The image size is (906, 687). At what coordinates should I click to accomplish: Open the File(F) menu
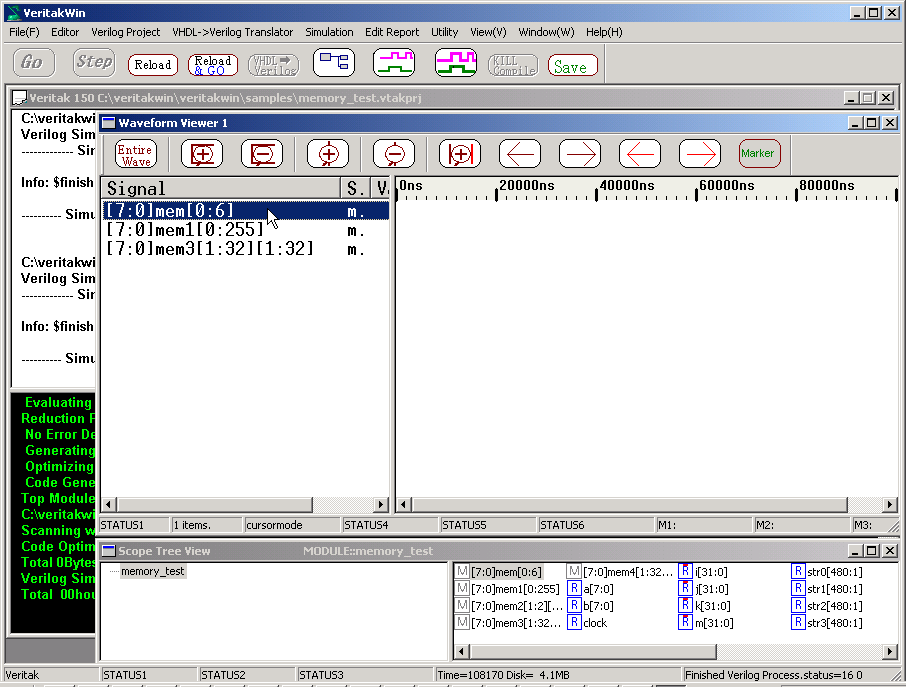(x=24, y=32)
